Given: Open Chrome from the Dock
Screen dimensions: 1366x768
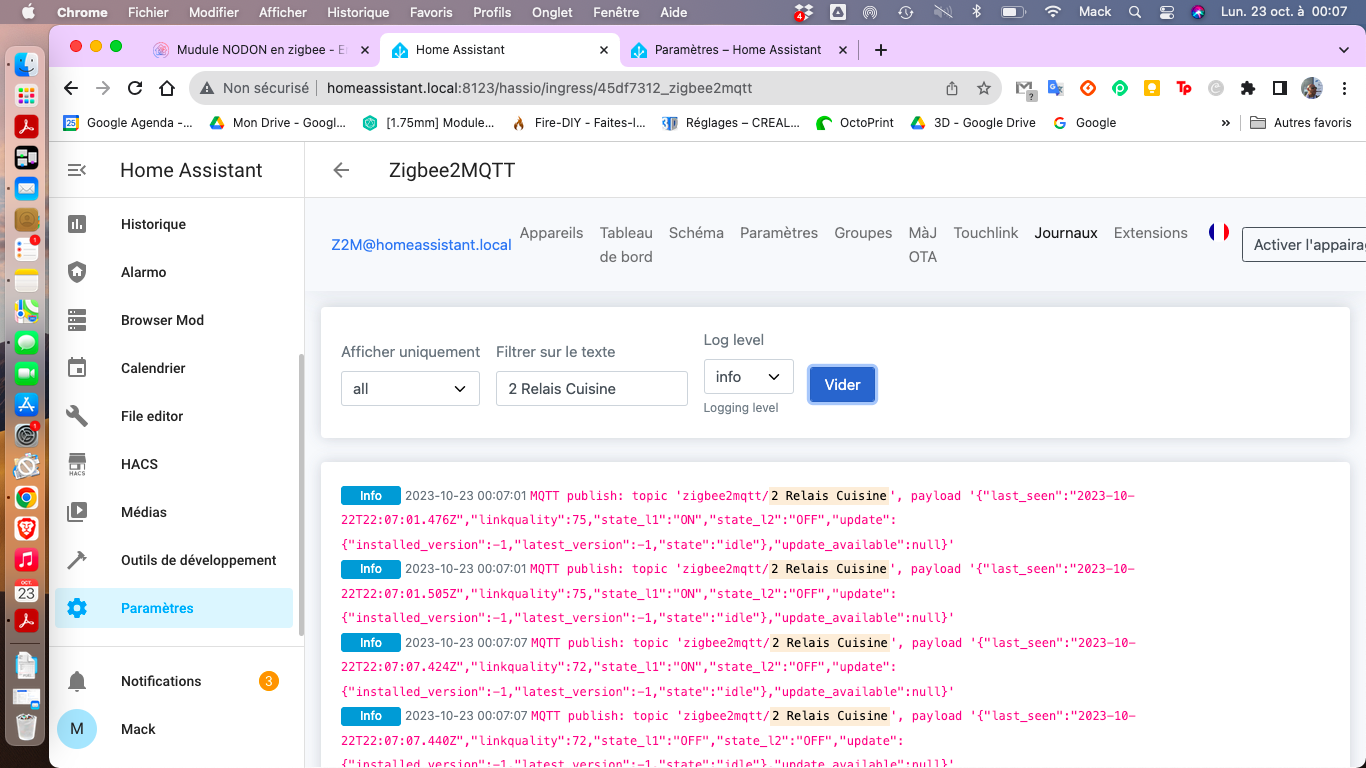Looking at the screenshot, I should [x=26, y=497].
